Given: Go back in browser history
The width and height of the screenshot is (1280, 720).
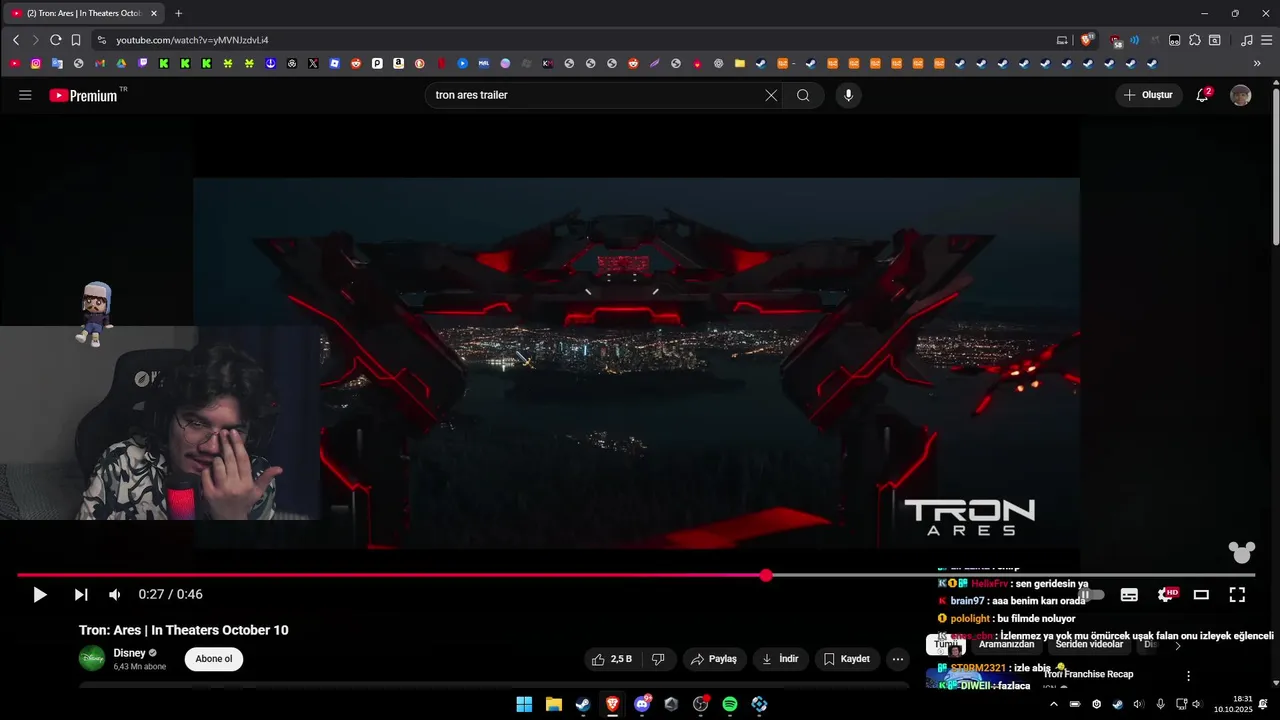Looking at the screenshot, I should tap(16, 40).
